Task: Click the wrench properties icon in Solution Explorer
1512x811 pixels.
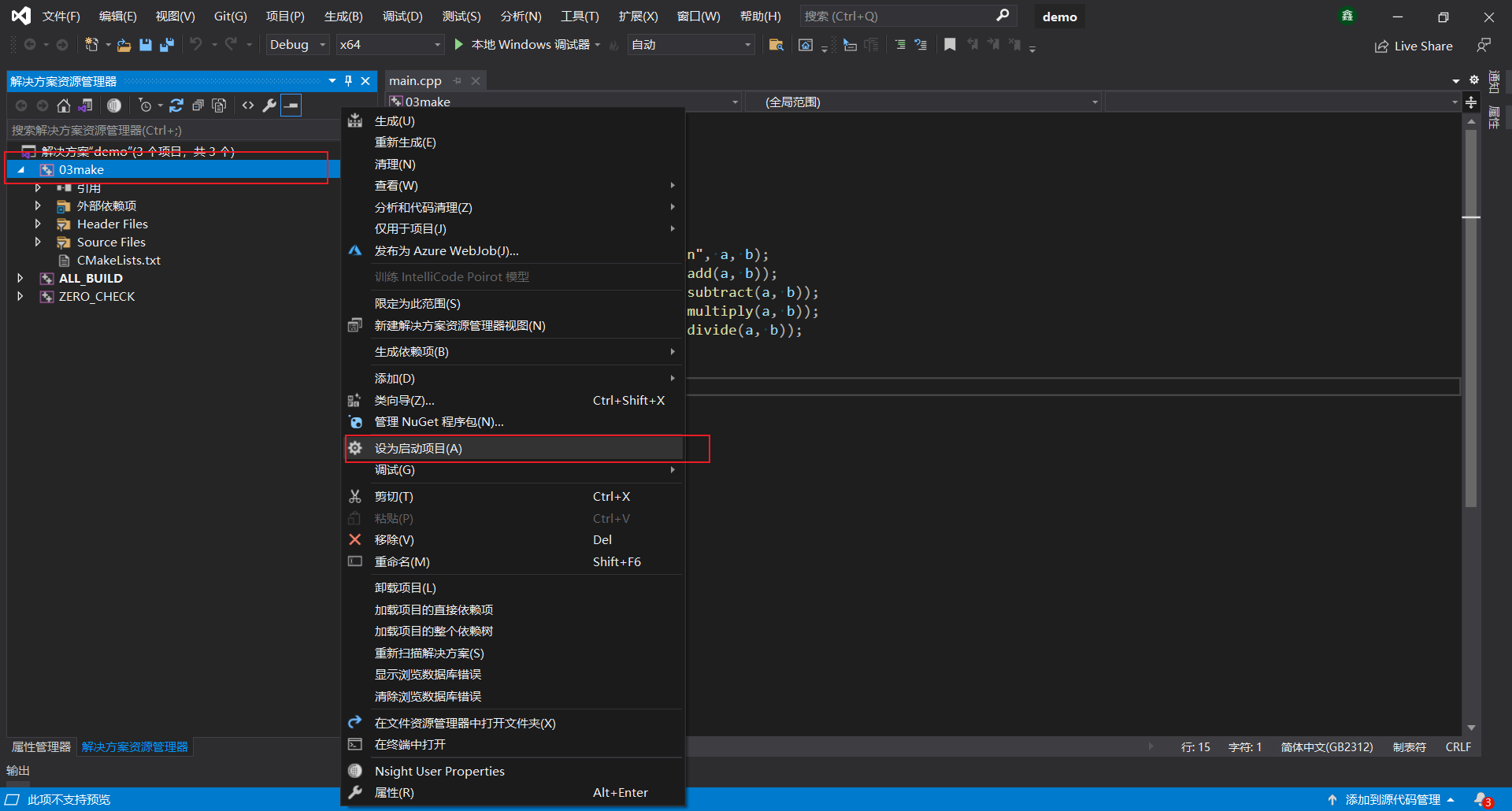Action: [269, 106]
